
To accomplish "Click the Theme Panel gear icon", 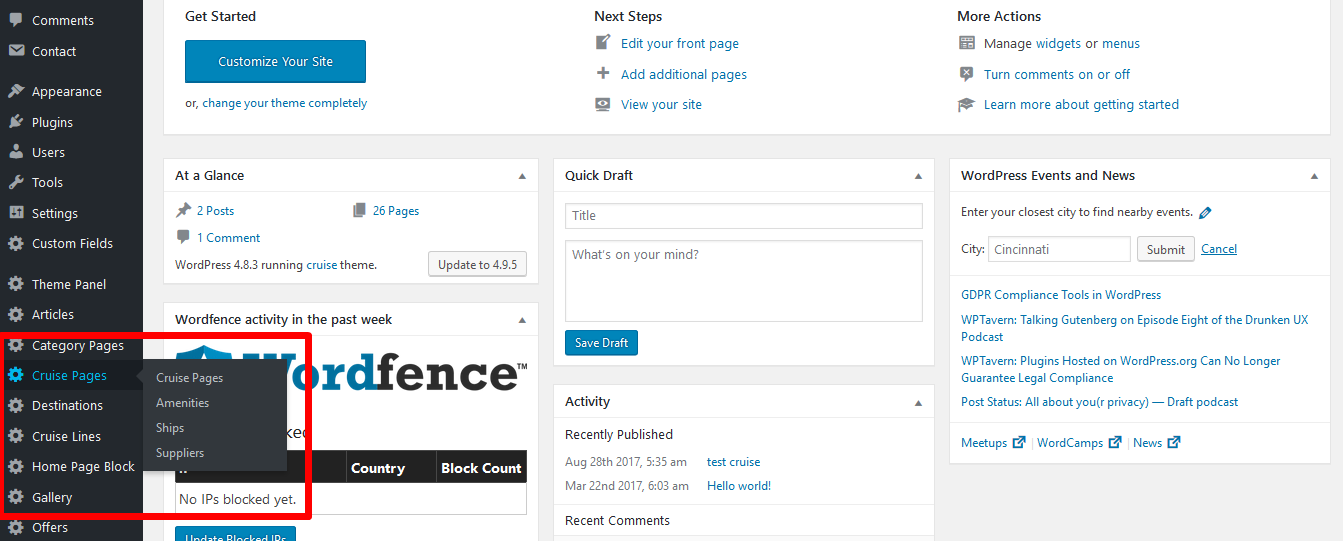I will (16, 284).
